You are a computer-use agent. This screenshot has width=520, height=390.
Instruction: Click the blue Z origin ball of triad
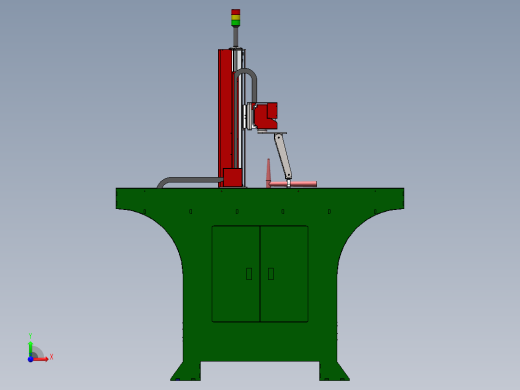tap(30, 359)
